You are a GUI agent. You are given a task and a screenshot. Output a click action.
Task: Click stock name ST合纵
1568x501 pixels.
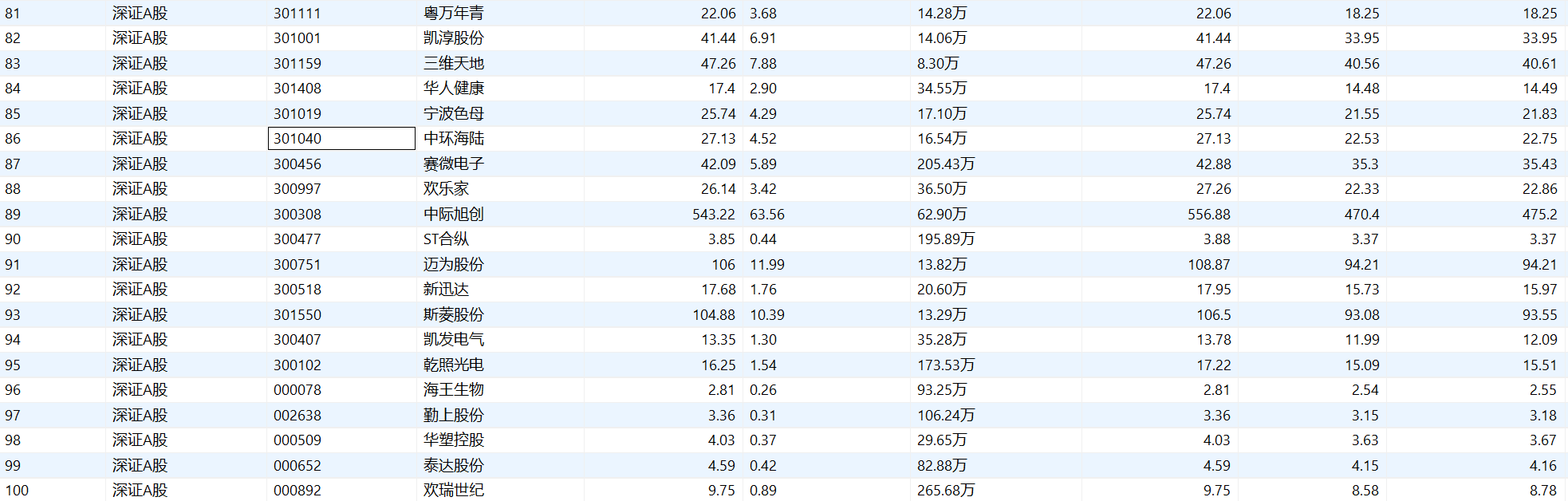(x=447, y=239)
